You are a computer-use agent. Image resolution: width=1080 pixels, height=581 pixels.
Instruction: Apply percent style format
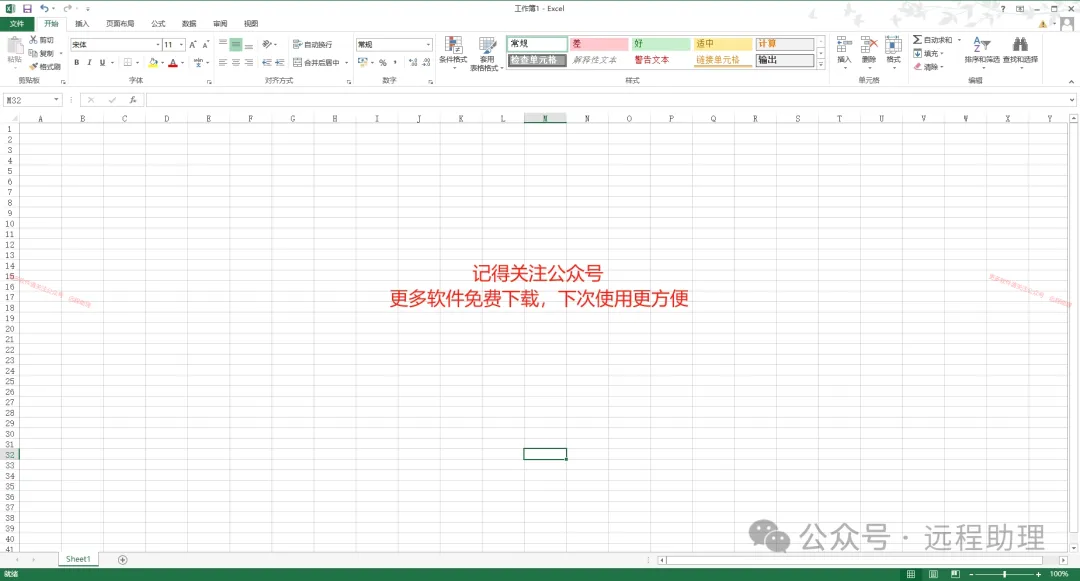[x=382, y=62]
